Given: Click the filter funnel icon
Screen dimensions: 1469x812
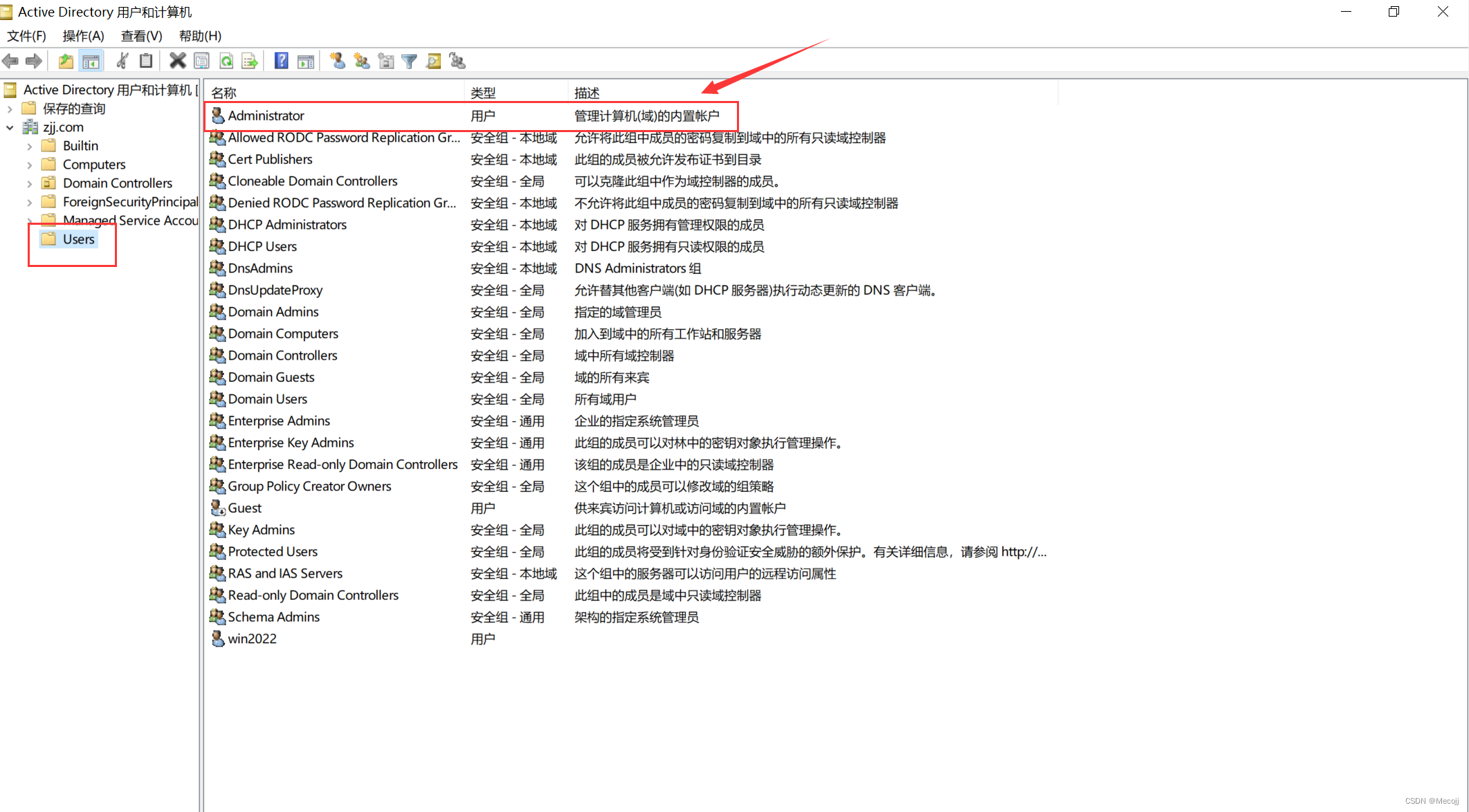Looking at the screenshot, I should point(410,62).
